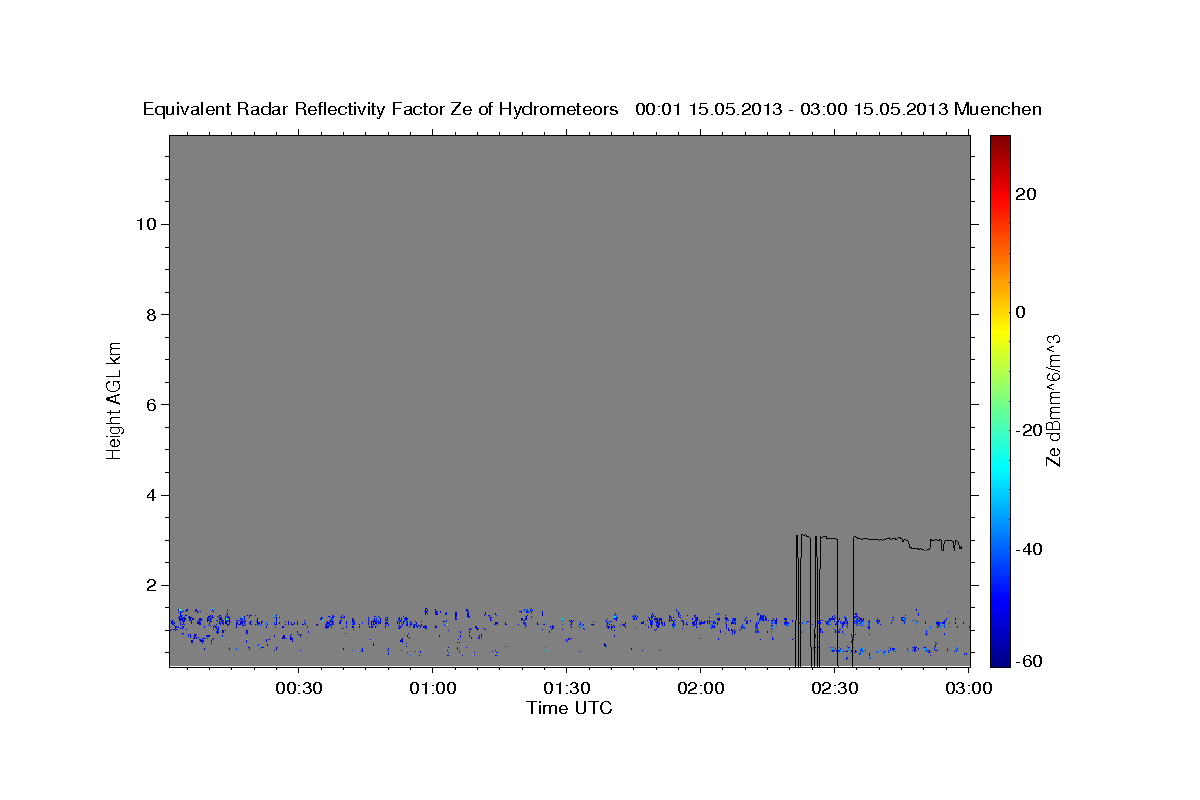
Task: Click the height tick label '6'
Action: 149,405
